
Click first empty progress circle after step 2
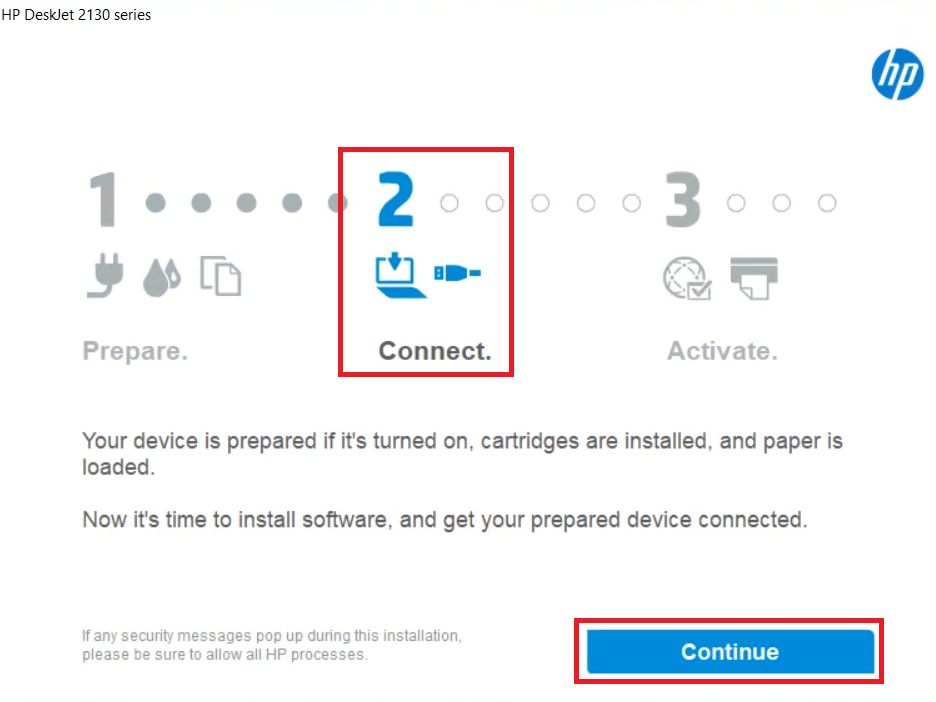(449, 203)
